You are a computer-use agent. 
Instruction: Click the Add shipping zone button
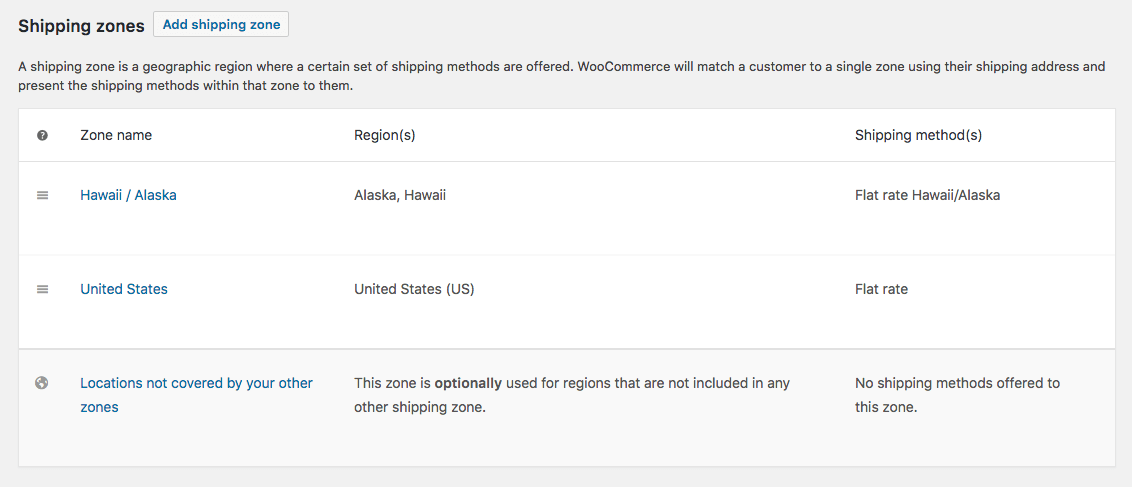[221, 25]
